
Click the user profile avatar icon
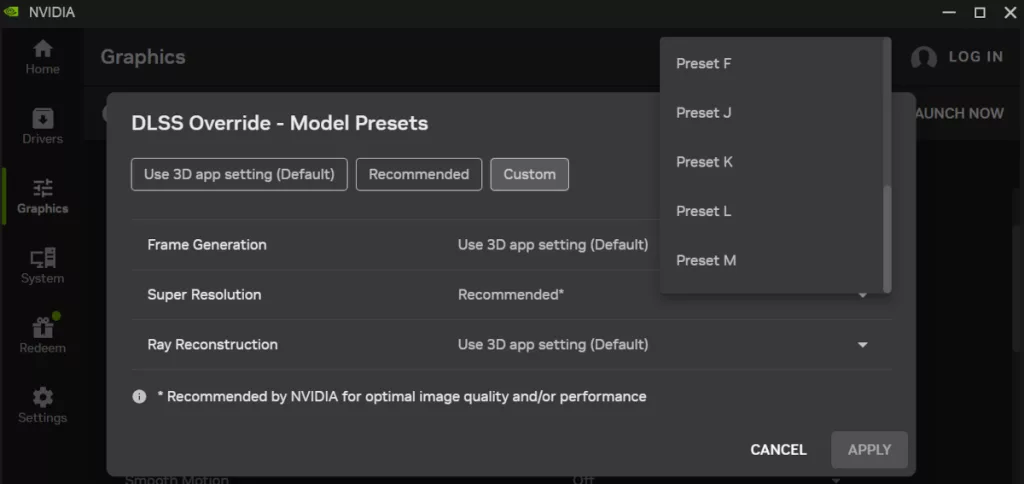(923, 57)
